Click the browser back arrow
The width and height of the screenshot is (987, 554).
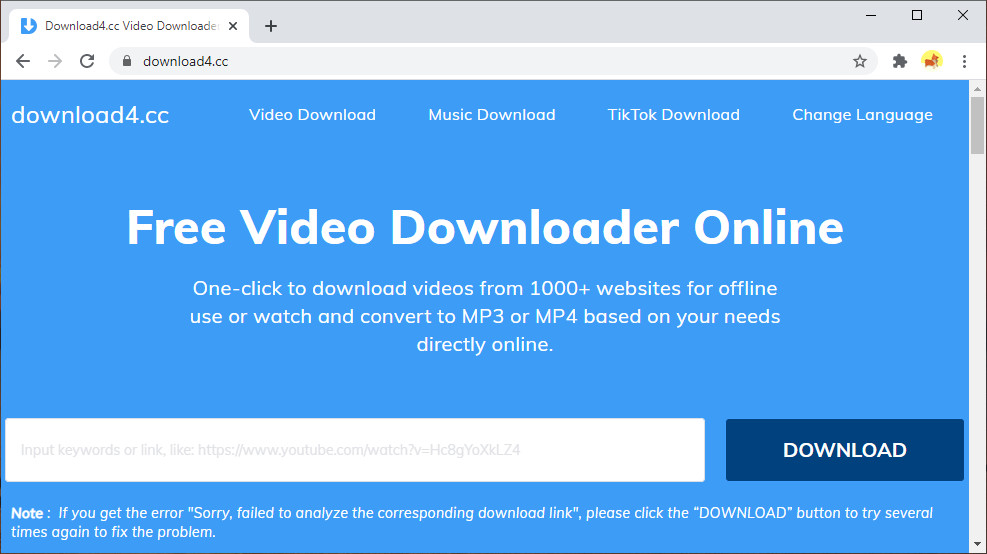(23, 61)
